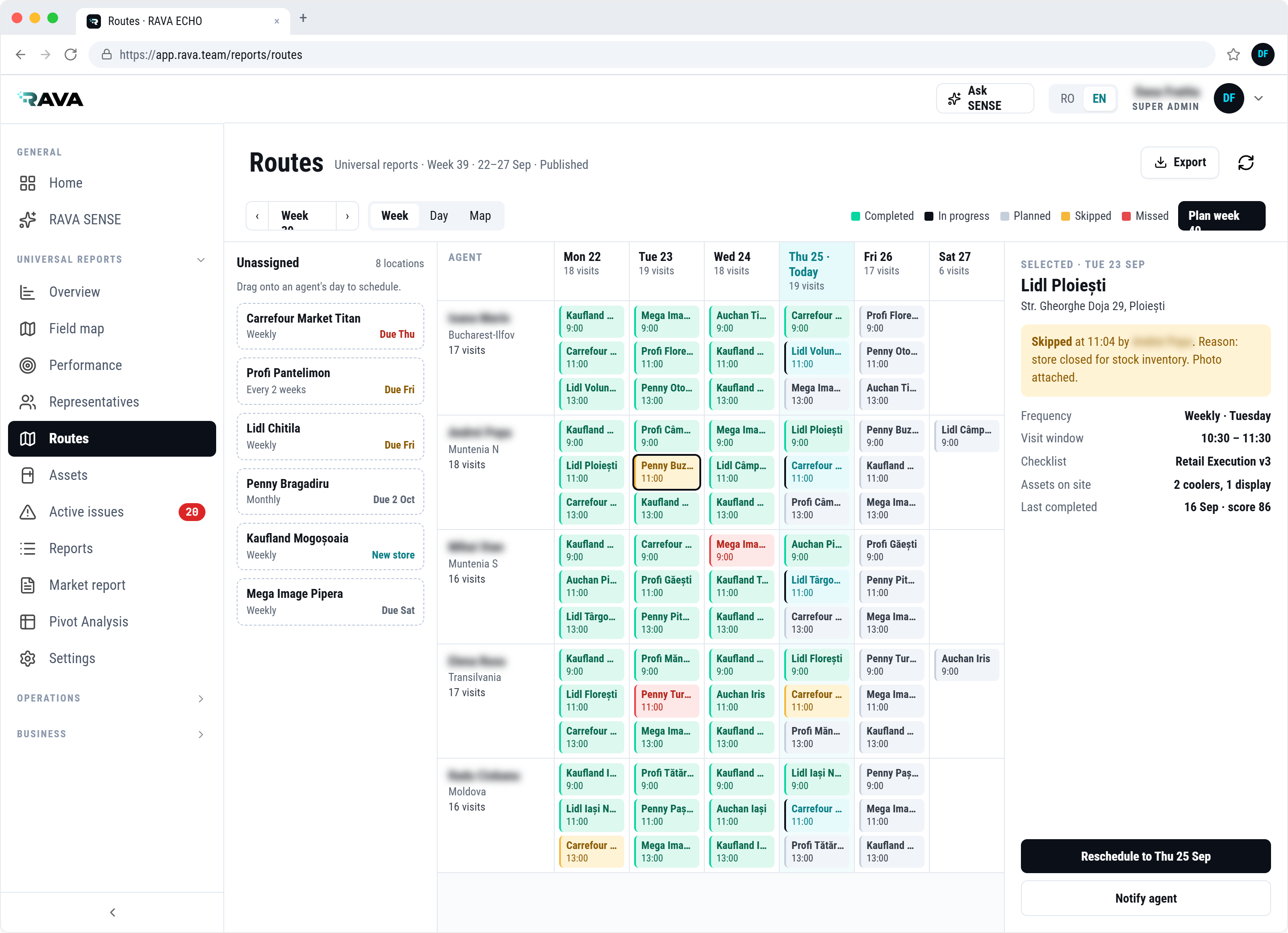Screen dimensions: 1288x933
Task: Click Reschedule to Thu 25 Sep
Action: tap(1145, 856)
